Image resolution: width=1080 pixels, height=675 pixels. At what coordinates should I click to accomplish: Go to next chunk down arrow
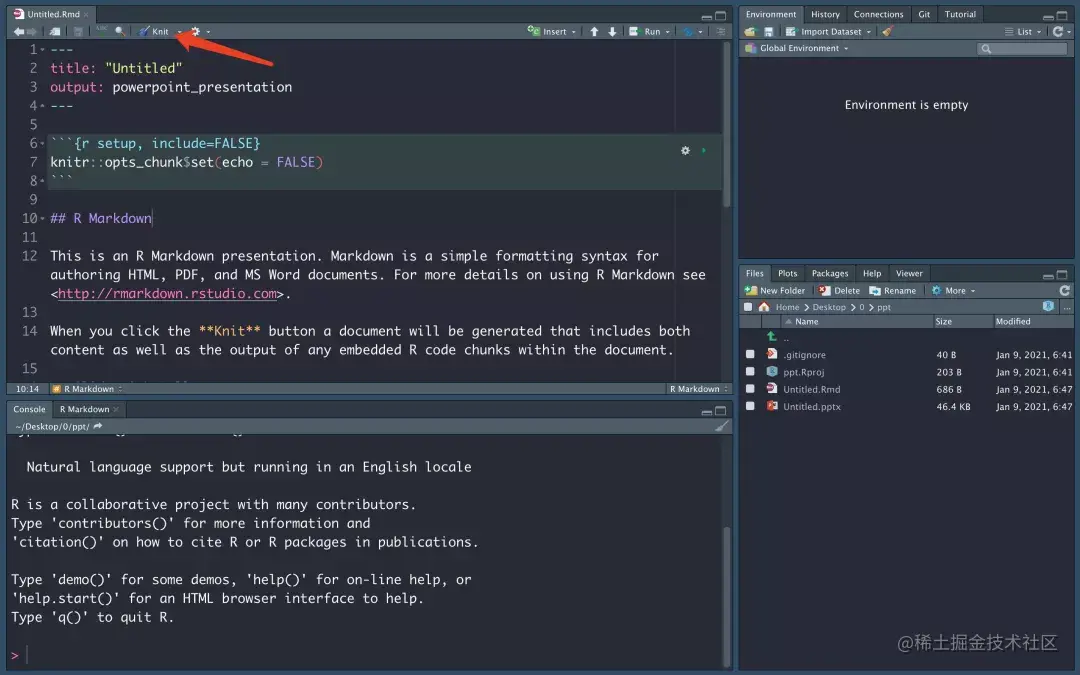[612, 32]
